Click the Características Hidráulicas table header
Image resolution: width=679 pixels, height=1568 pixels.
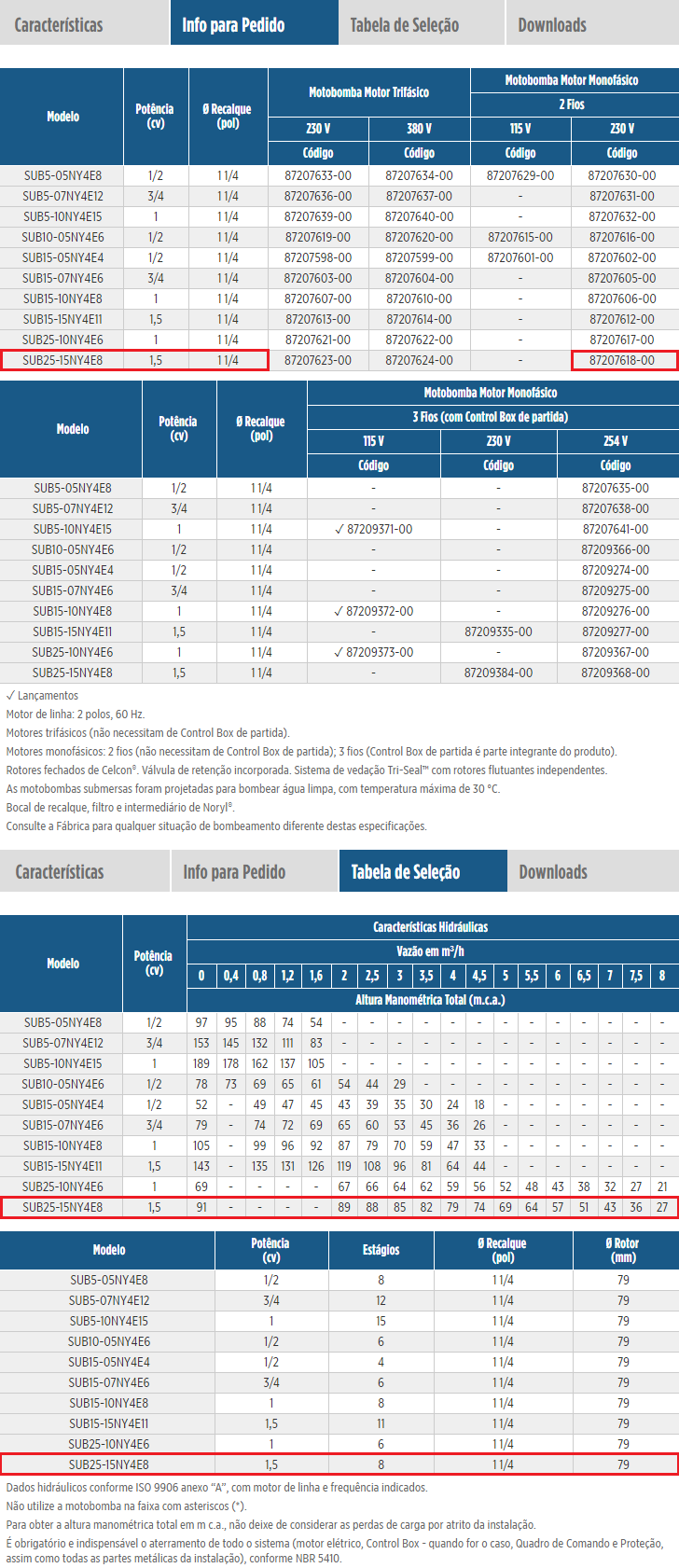click(x=430, y=927)
